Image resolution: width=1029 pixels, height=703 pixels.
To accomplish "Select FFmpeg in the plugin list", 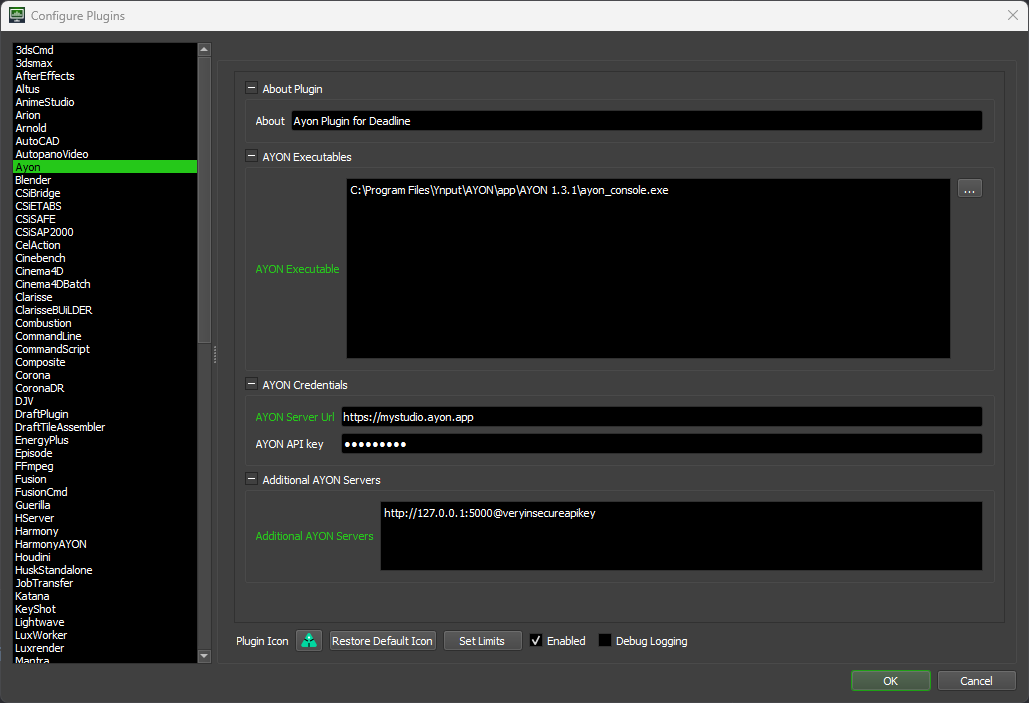I will click(105, 466).
